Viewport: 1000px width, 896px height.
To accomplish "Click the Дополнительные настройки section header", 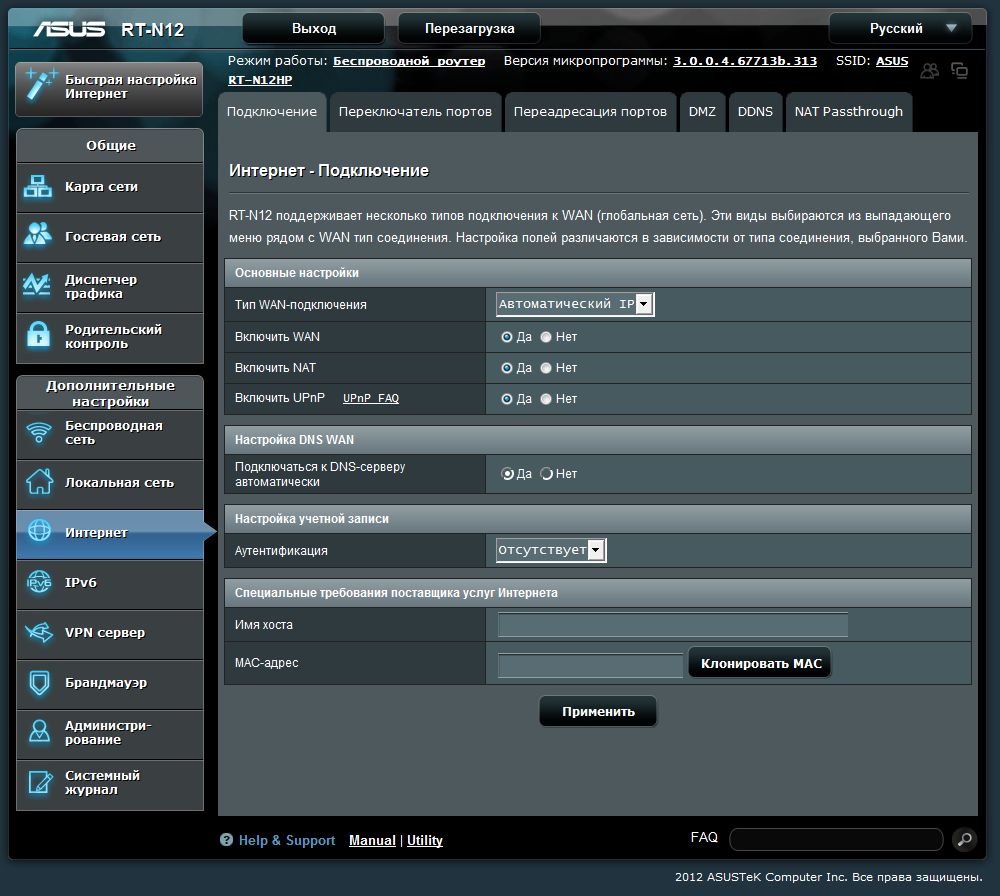I will [x=110, y=393].
